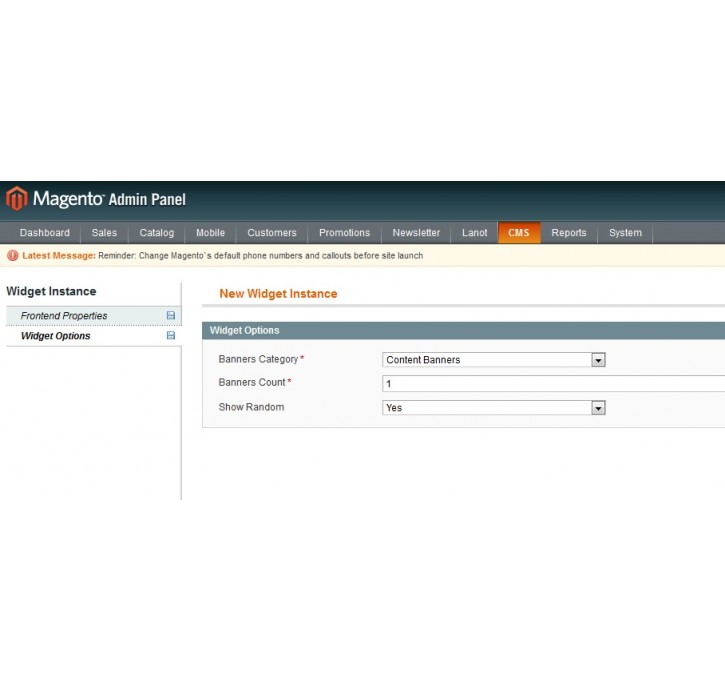
Task: Click save icon beside Frontend Properties
Action: (x=170, y=316)
